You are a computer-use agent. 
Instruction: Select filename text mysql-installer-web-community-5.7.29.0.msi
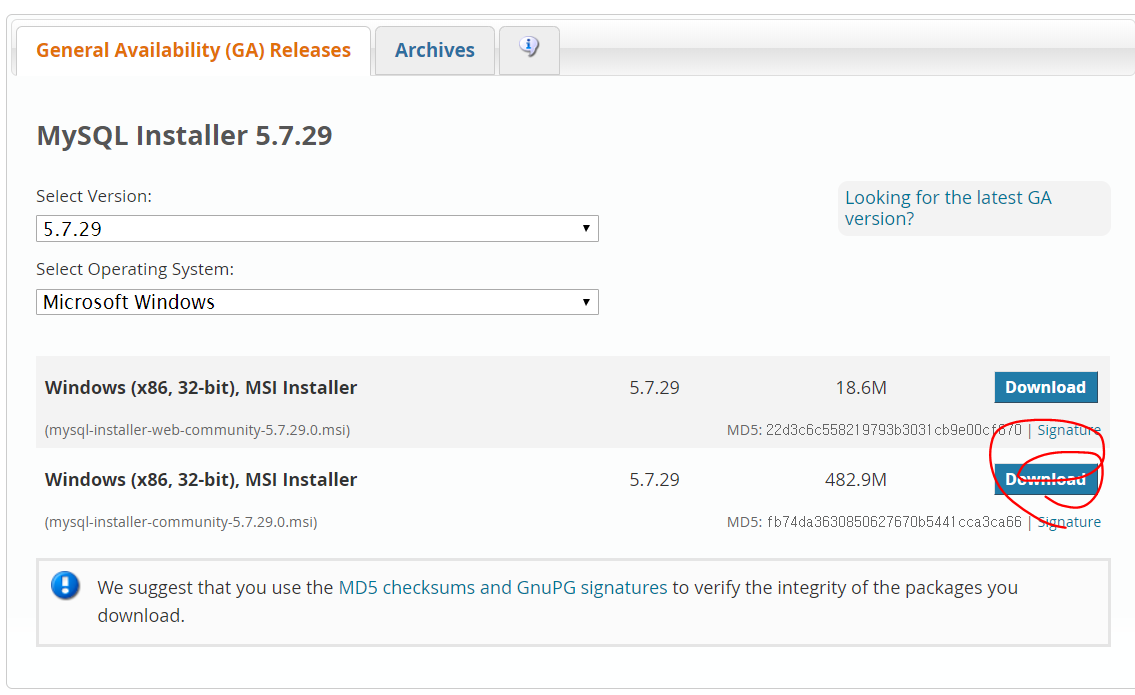click(x=197, y=430)
